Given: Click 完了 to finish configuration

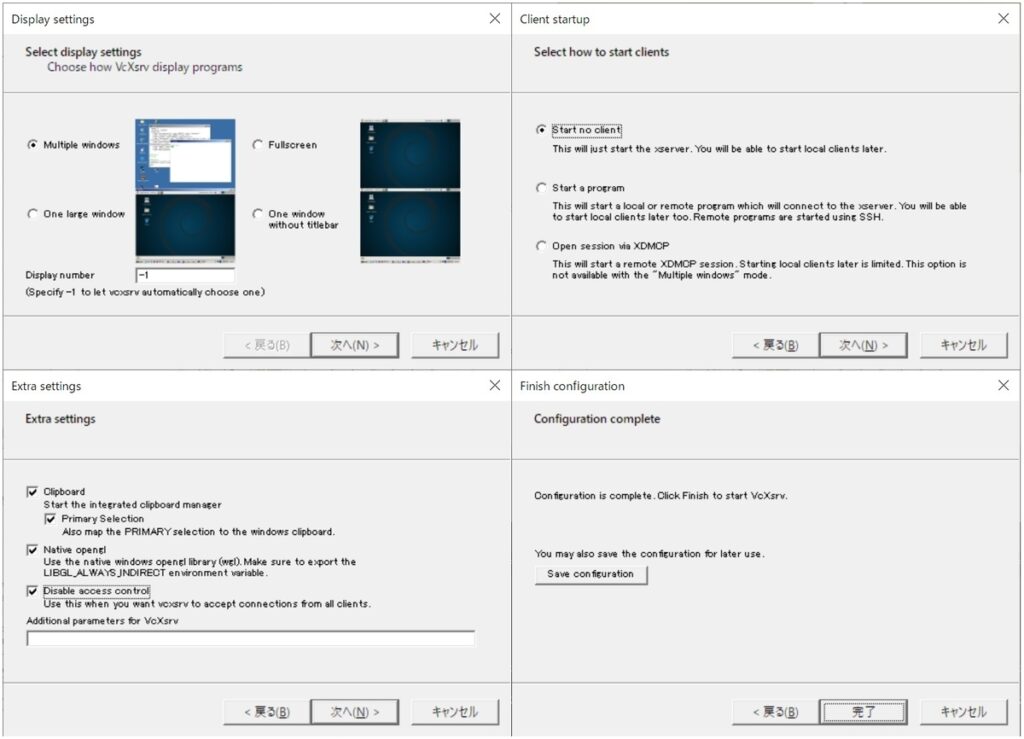Looking at the screenshot, I should 863,712.
